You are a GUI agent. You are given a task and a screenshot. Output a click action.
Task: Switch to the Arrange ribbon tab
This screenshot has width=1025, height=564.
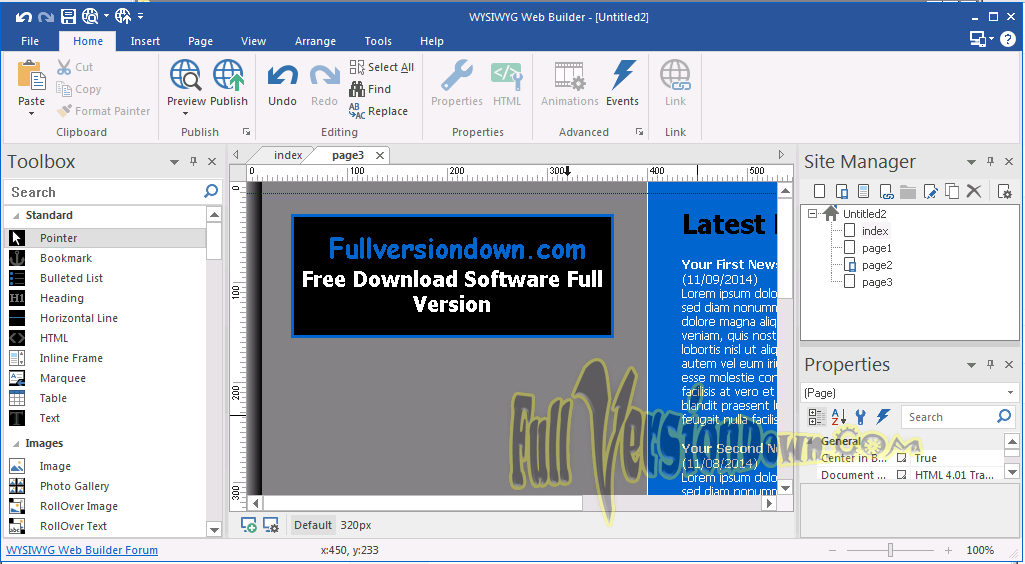(315, 41)
